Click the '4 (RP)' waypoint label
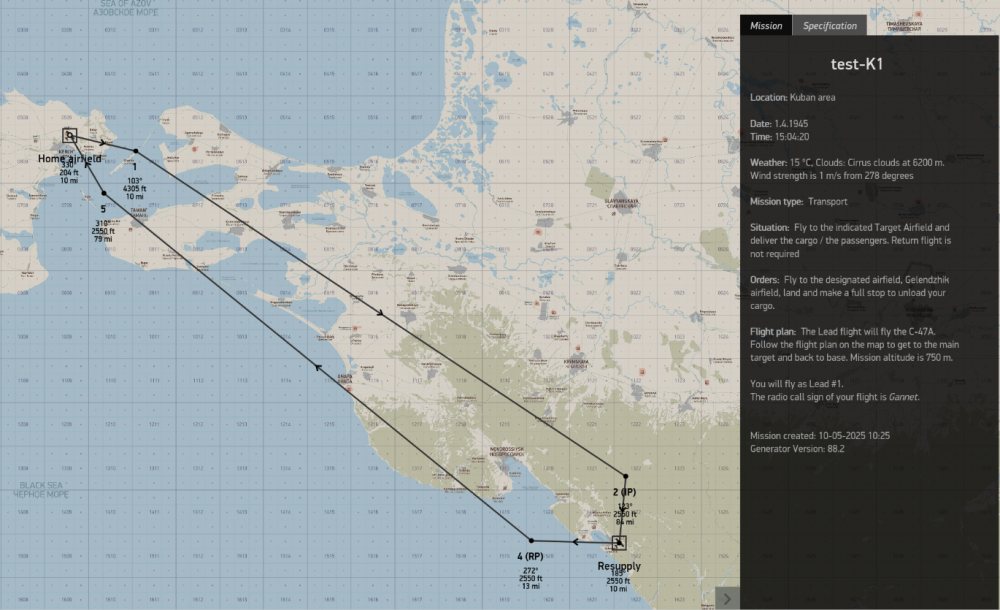Image resolution: width=1000 pixels, height=610 pixels. coord(530,556)
